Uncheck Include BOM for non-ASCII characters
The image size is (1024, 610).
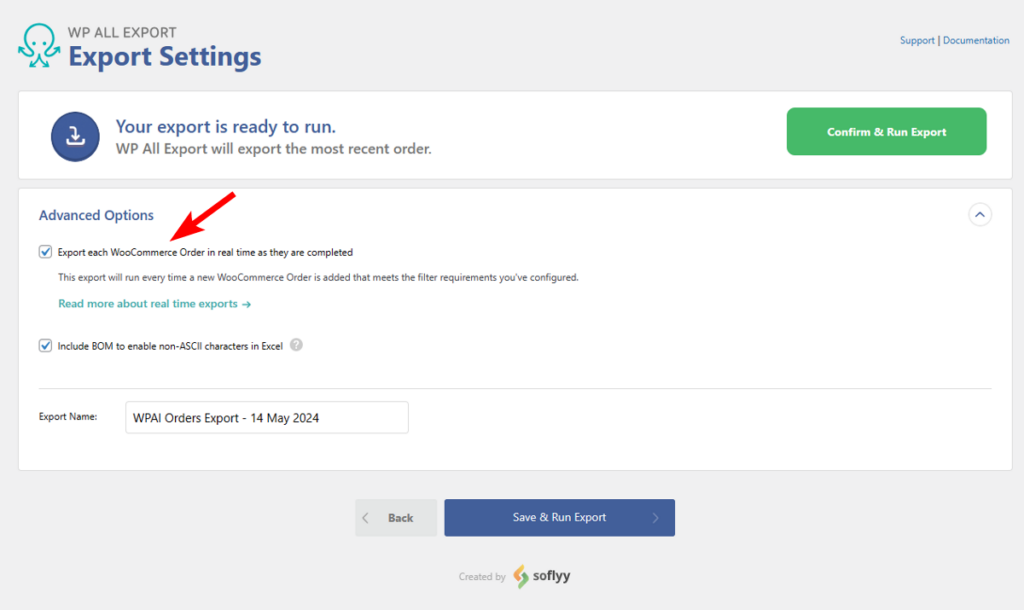click(45, 345)
